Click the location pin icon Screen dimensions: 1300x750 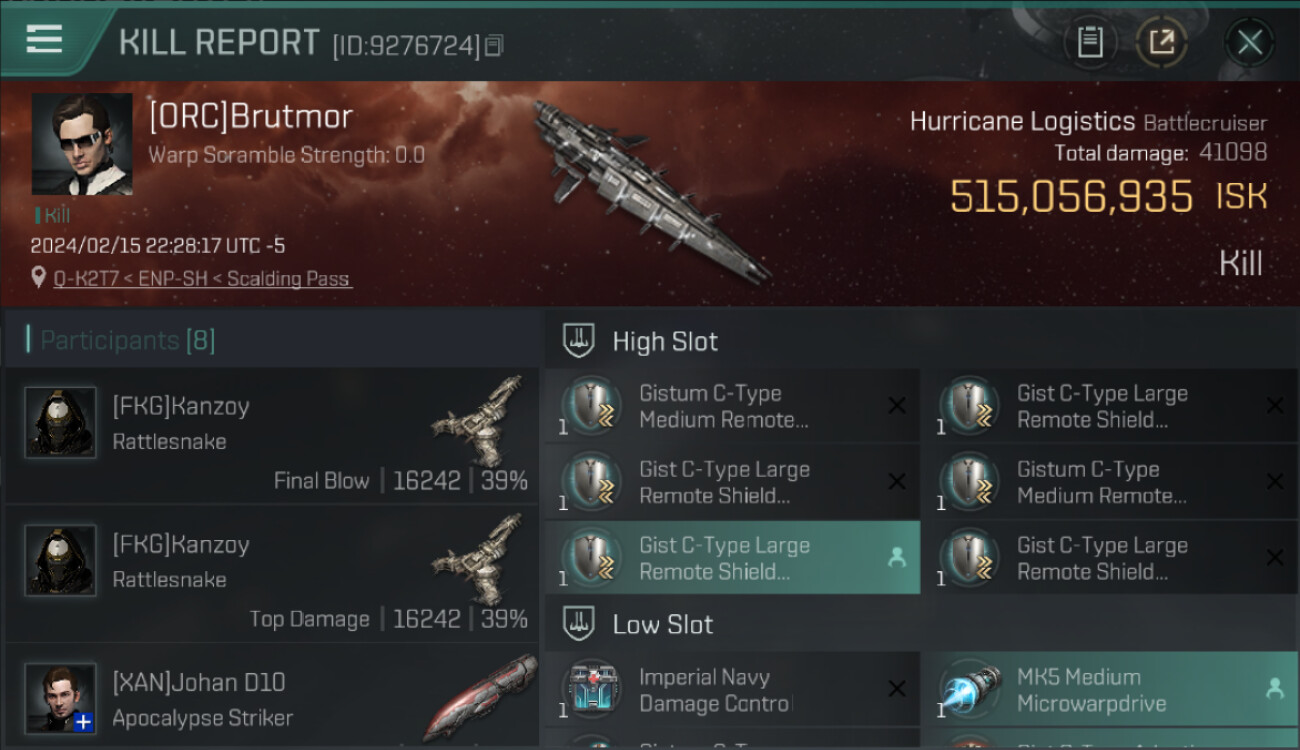(39, 278)
